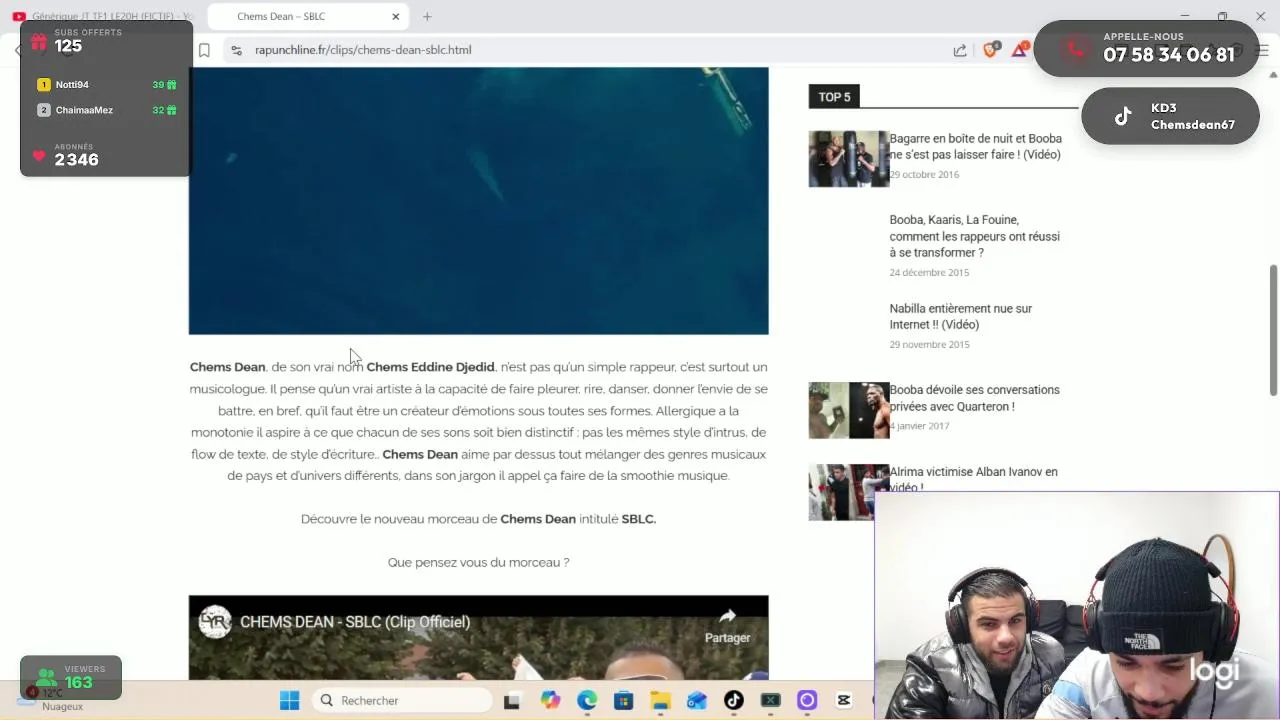This screenshot has height=720, width=1280.
Task: Click thumbnail of Booba conversations privées article
Action: (x=848, y=410)
